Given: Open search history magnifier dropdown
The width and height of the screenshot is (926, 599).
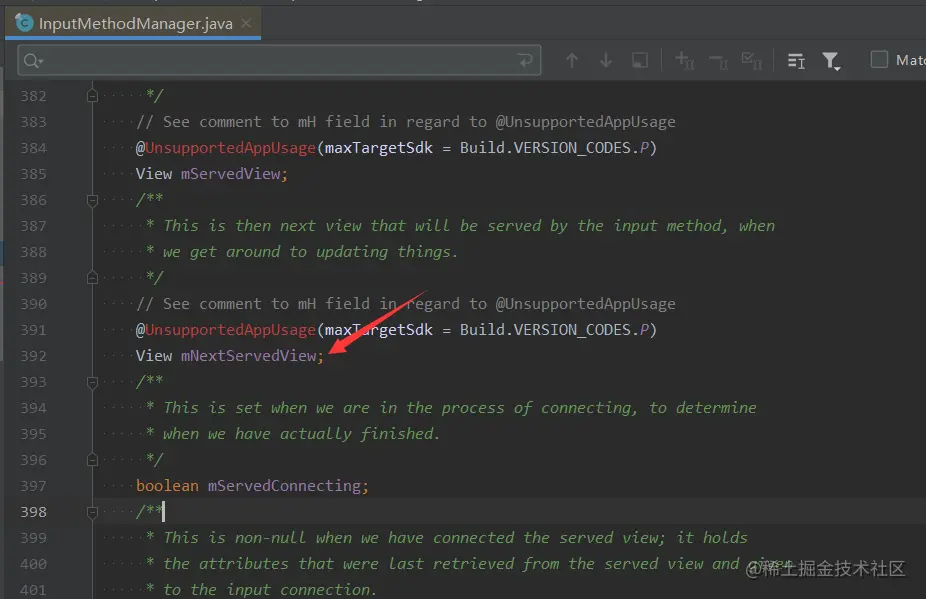Looking at the screenshot, I should point(33,60).
